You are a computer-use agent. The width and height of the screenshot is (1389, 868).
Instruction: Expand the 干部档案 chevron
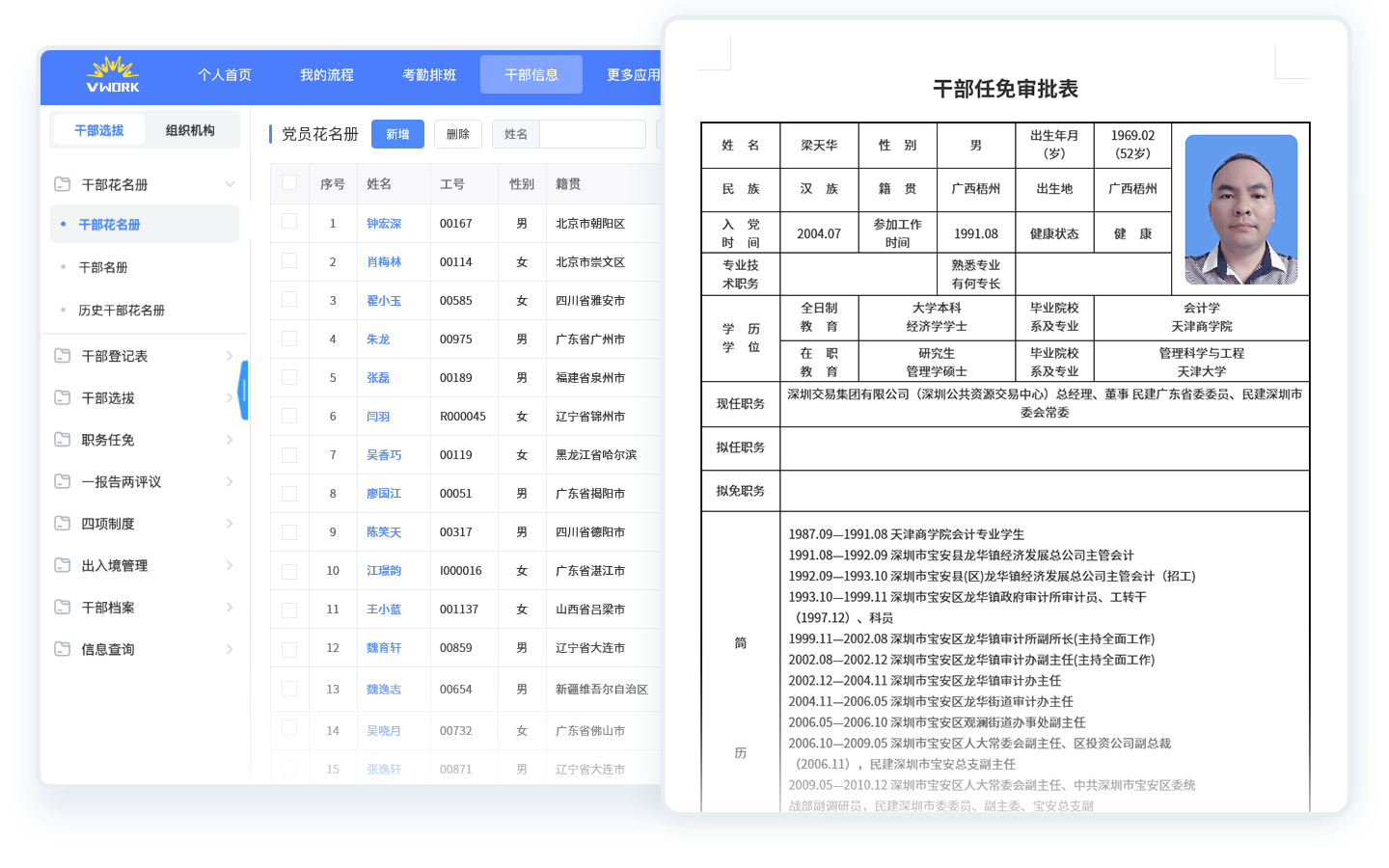[230, 608]
